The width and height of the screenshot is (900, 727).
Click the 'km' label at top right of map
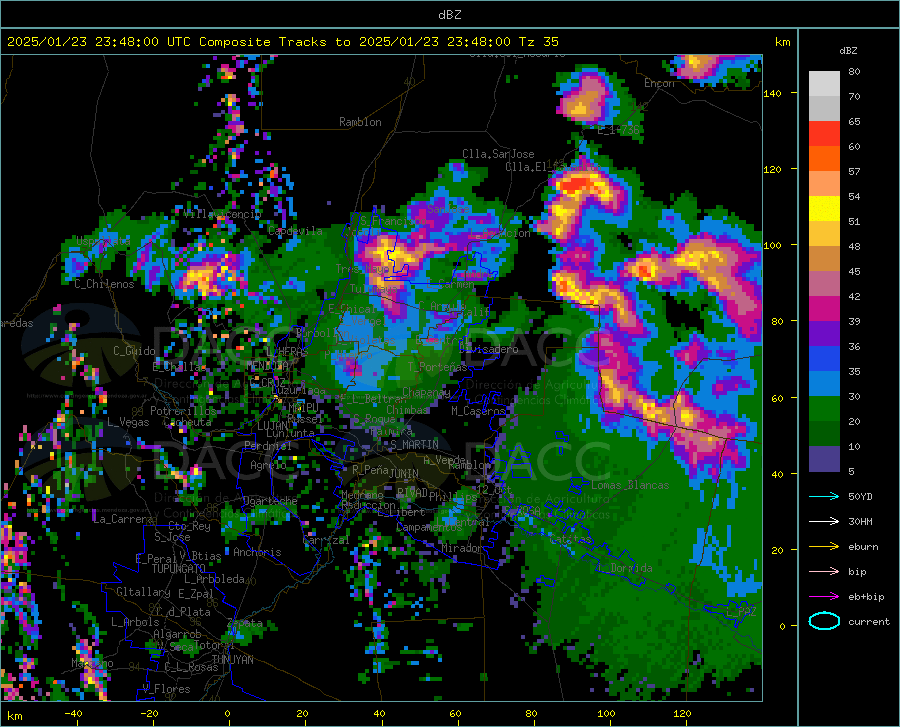pos(782,42)
